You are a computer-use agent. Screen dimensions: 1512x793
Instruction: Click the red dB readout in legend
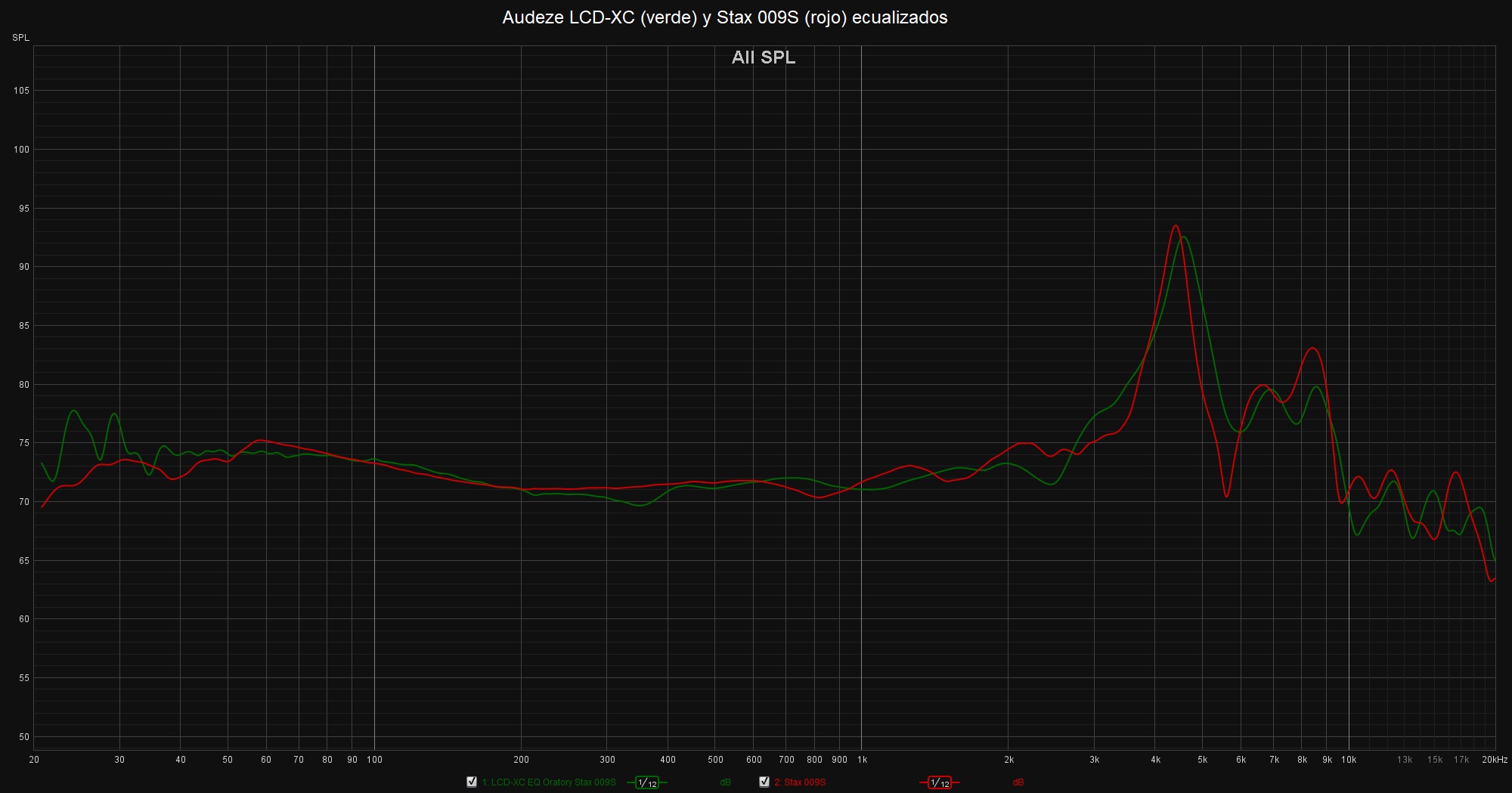(1018, 782)
